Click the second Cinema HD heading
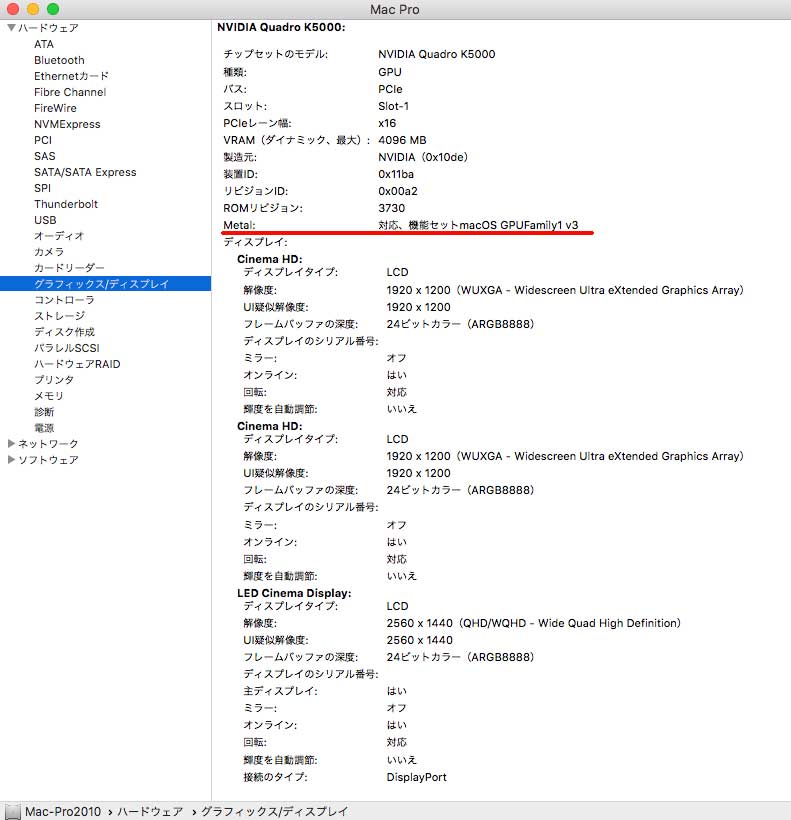This screenshot has width=791, height=820. [x=269, y=426]
